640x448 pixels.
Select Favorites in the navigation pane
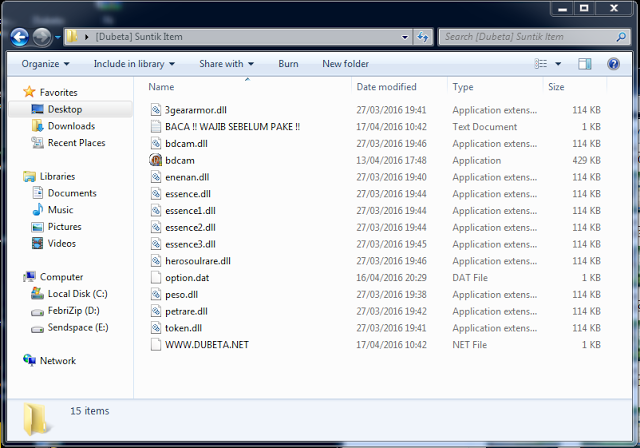point(58,93)
